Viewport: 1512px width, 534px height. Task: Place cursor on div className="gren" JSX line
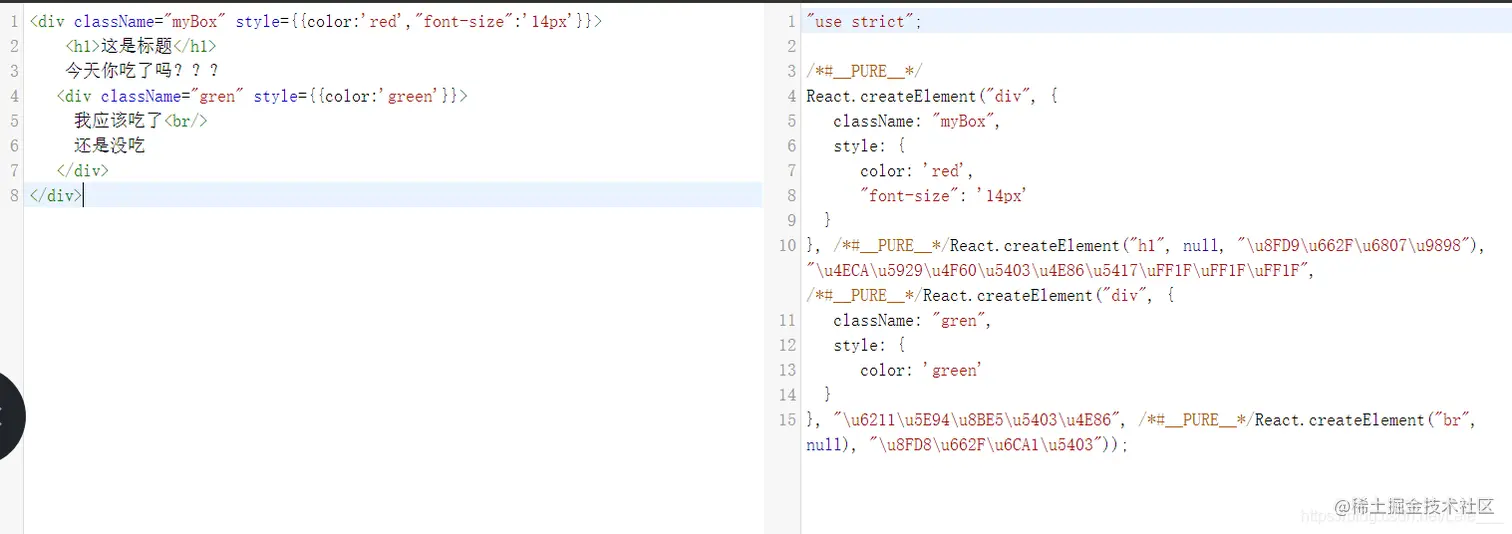pos(262,96)
